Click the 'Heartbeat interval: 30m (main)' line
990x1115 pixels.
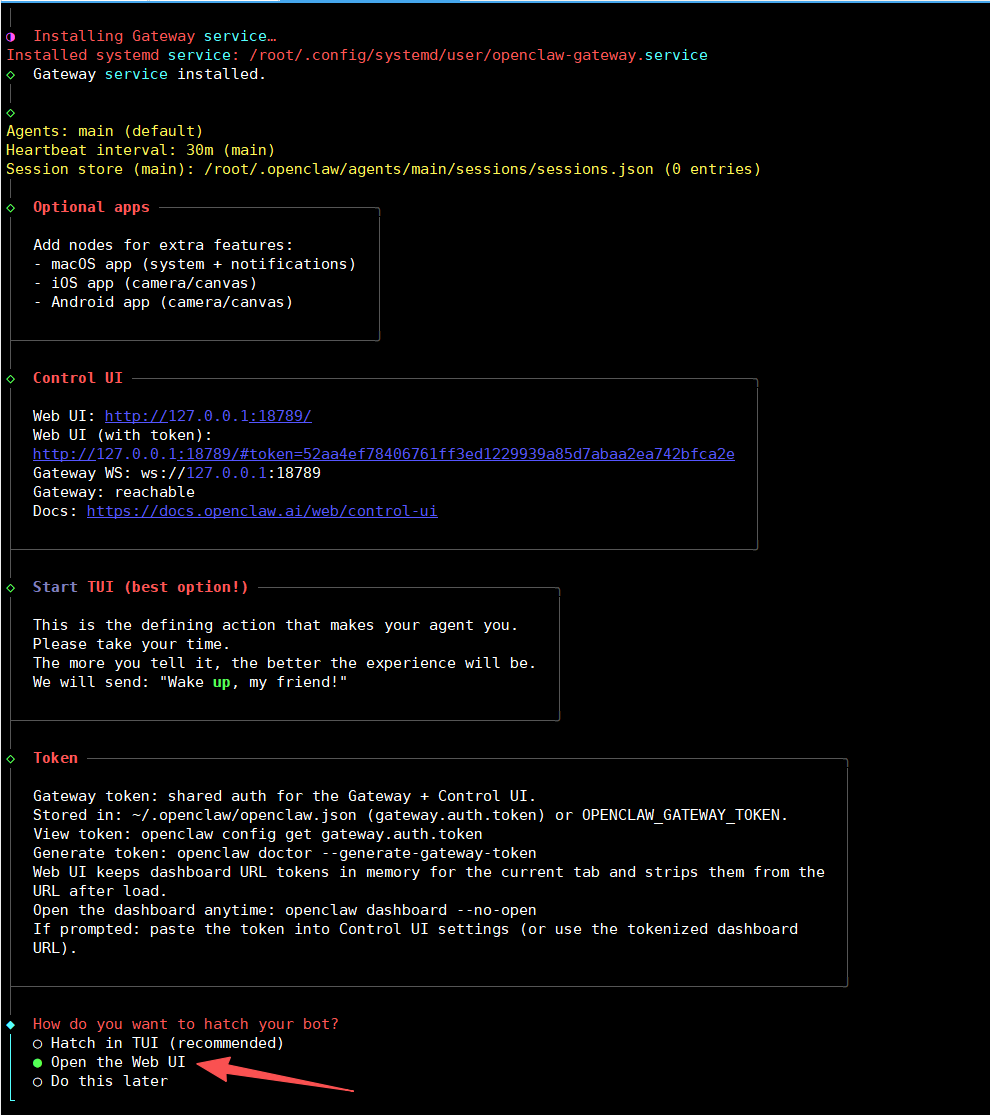(x=140, y=150)
